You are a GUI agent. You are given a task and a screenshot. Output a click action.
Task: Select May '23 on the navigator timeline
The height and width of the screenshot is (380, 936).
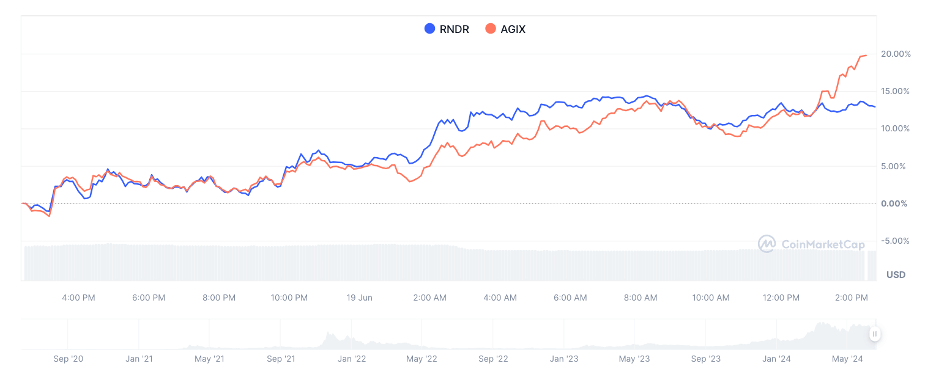click(x=635, y=359)
